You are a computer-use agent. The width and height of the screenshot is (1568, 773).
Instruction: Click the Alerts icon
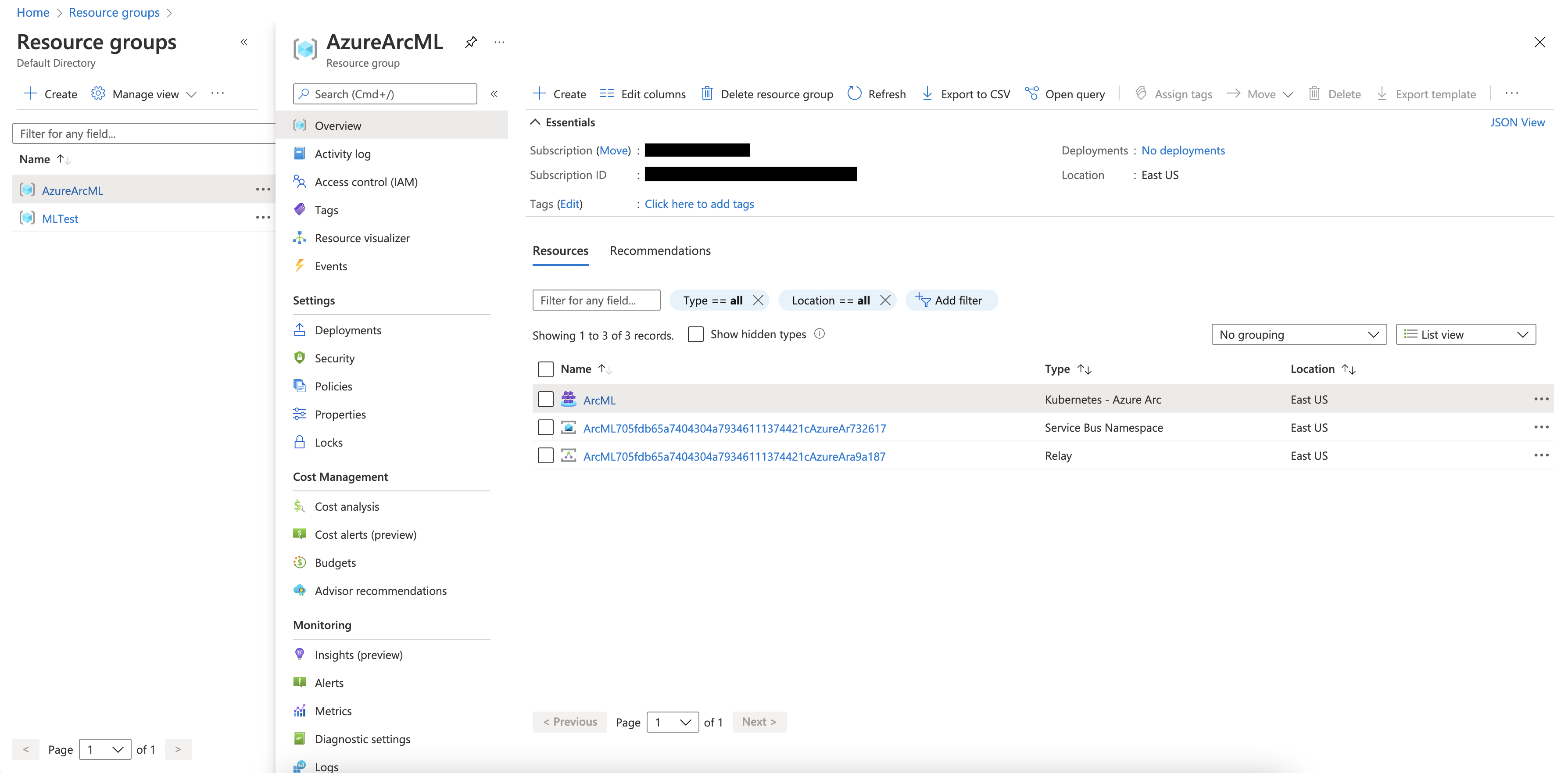(x=300, y=682)
